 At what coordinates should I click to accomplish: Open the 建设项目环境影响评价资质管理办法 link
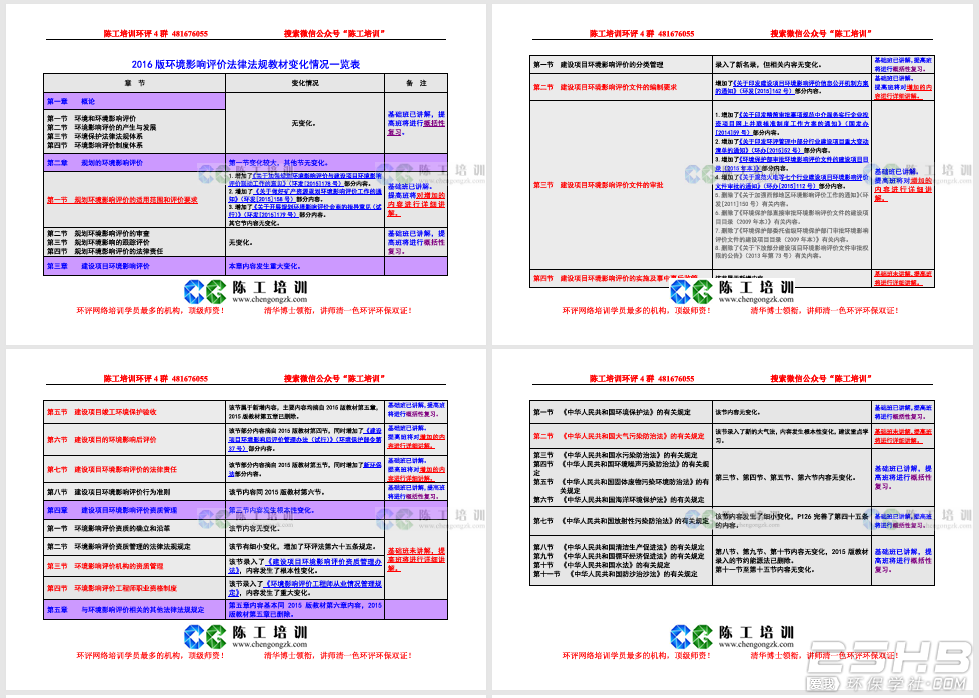305,566
